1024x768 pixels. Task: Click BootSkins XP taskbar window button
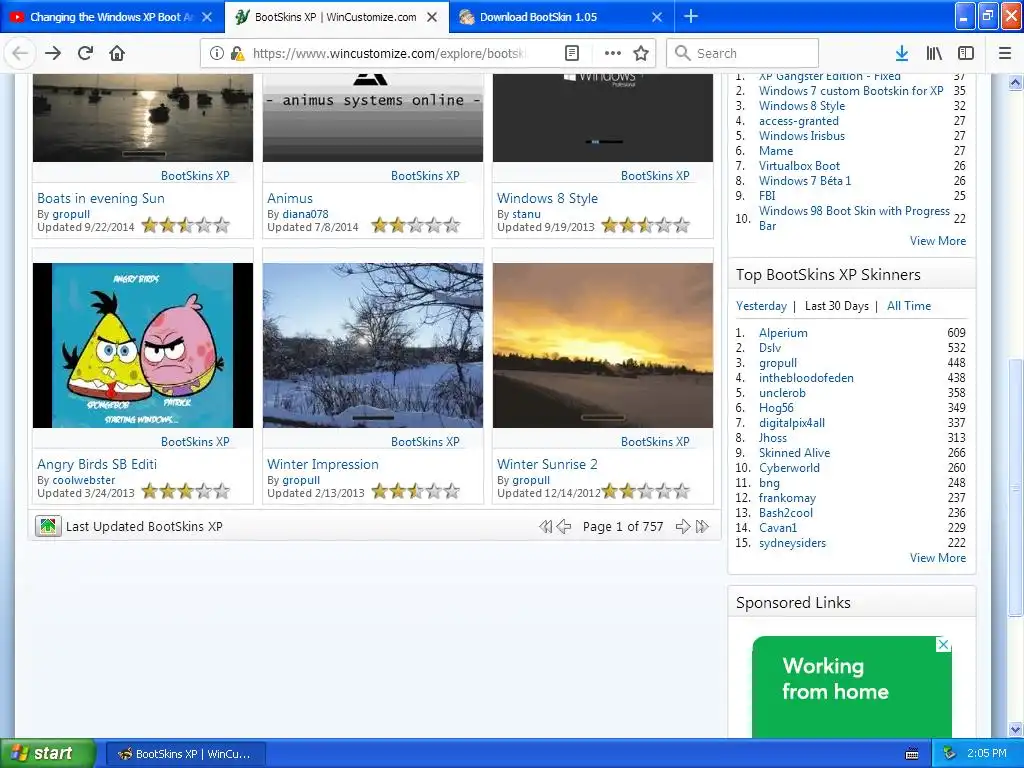(x=186, y=754)
